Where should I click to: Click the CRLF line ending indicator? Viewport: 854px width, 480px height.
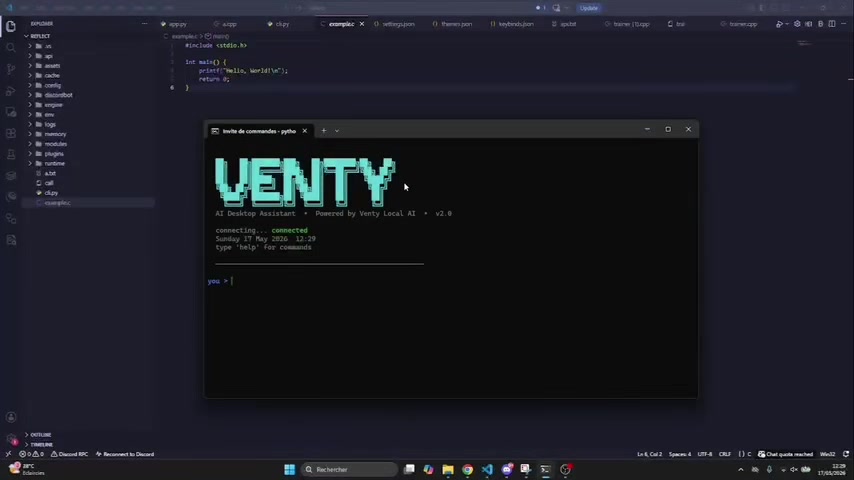(724, 454)
